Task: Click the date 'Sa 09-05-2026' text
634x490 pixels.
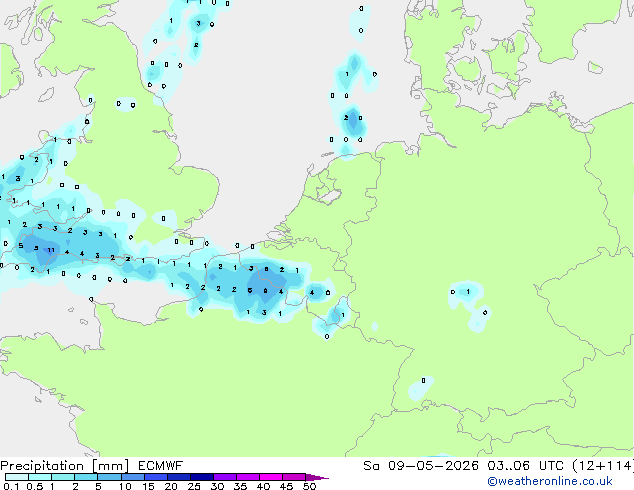Action: [x=421, y=466]
